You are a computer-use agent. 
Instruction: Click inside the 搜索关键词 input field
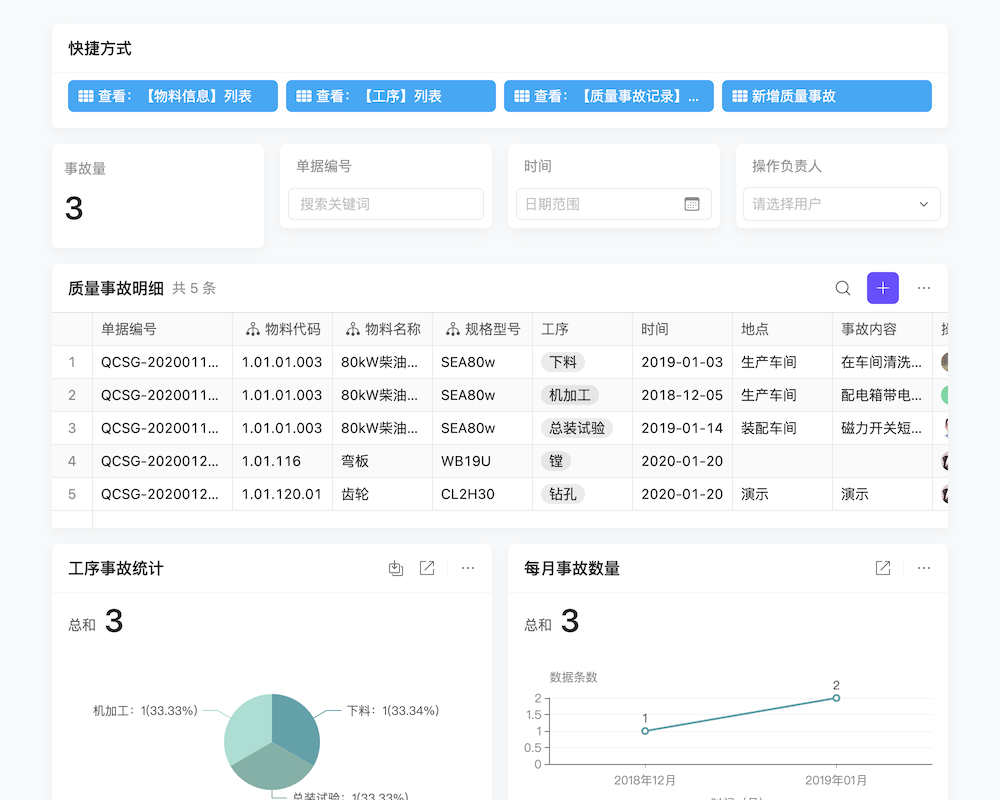386,204
